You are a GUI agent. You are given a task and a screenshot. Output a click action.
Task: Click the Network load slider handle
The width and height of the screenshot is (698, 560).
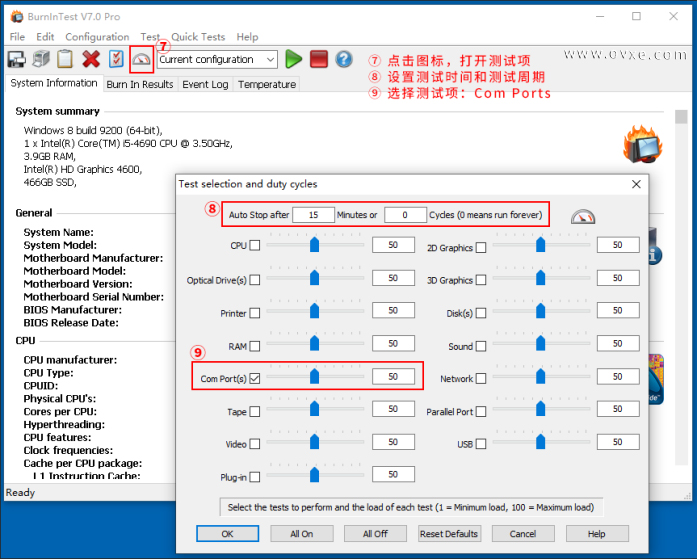[540, 376]
